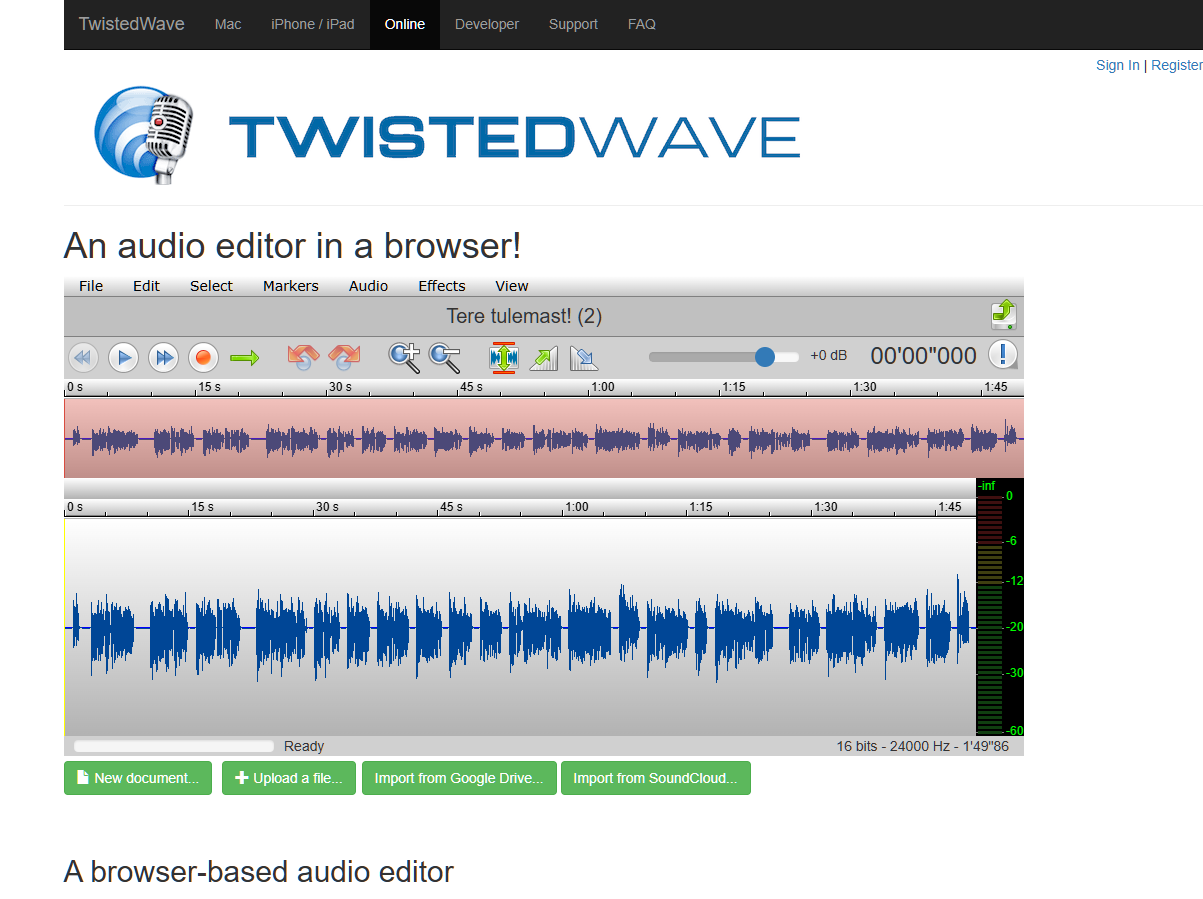Click the volume slider handle
Viewport: 1203px width, 899px height.
(765, 356)
